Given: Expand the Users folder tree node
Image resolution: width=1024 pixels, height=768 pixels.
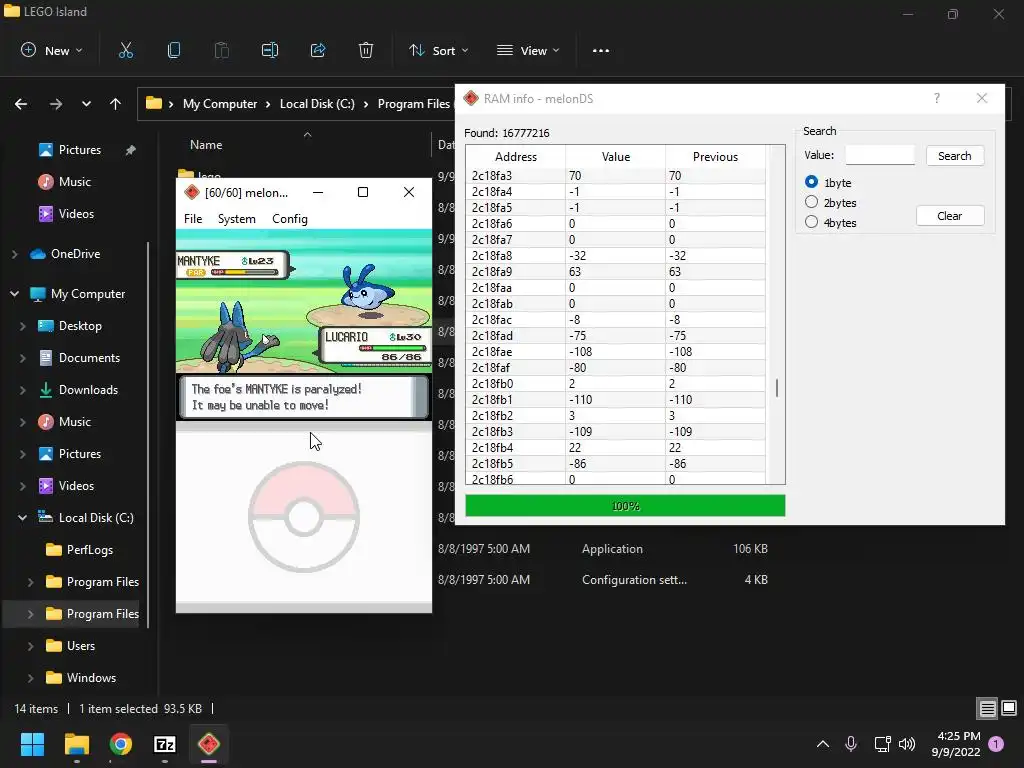Looking at the screenshot, I should click(x=30, y=646).
